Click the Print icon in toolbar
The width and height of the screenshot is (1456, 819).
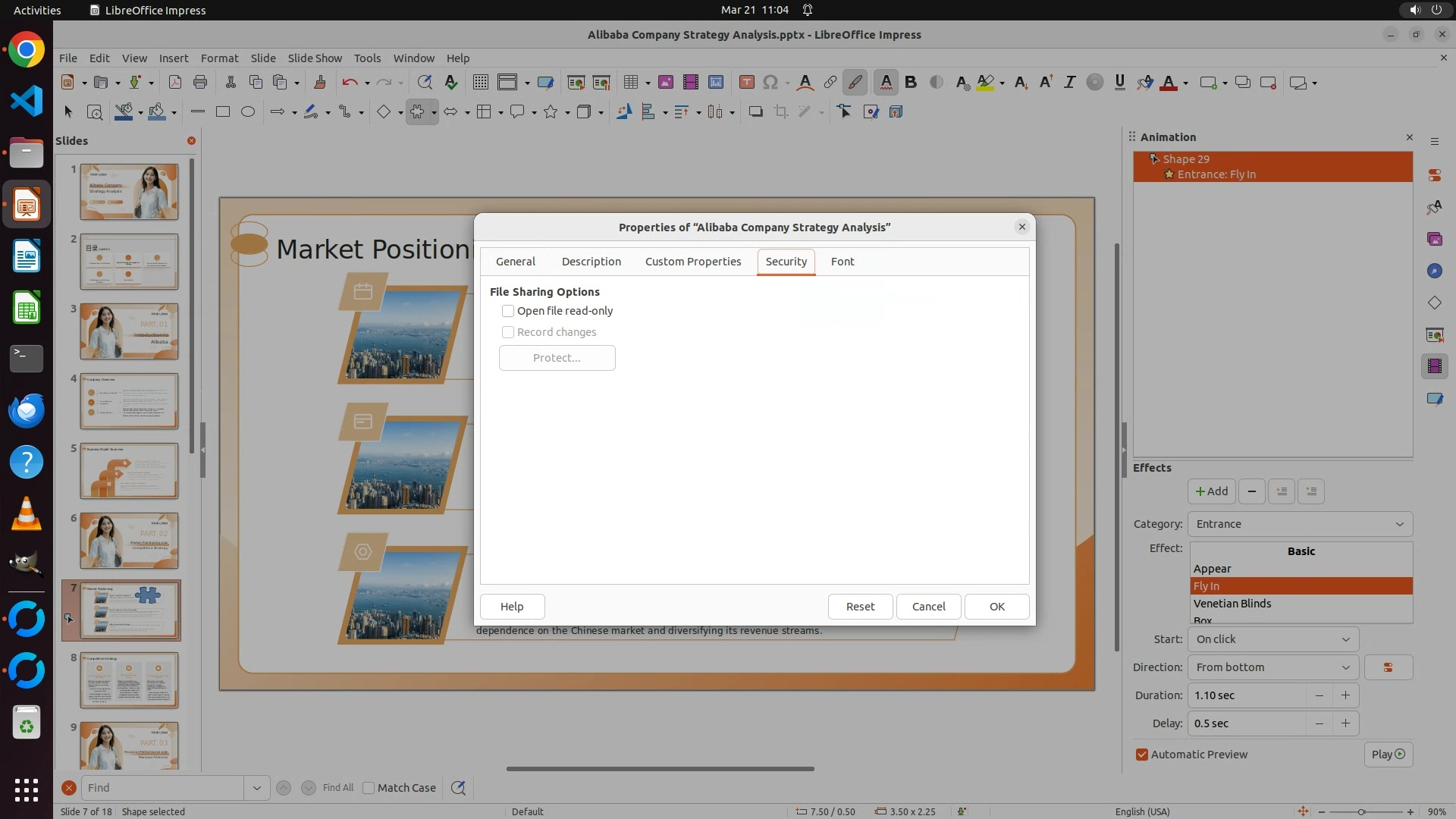click(200, 83)
